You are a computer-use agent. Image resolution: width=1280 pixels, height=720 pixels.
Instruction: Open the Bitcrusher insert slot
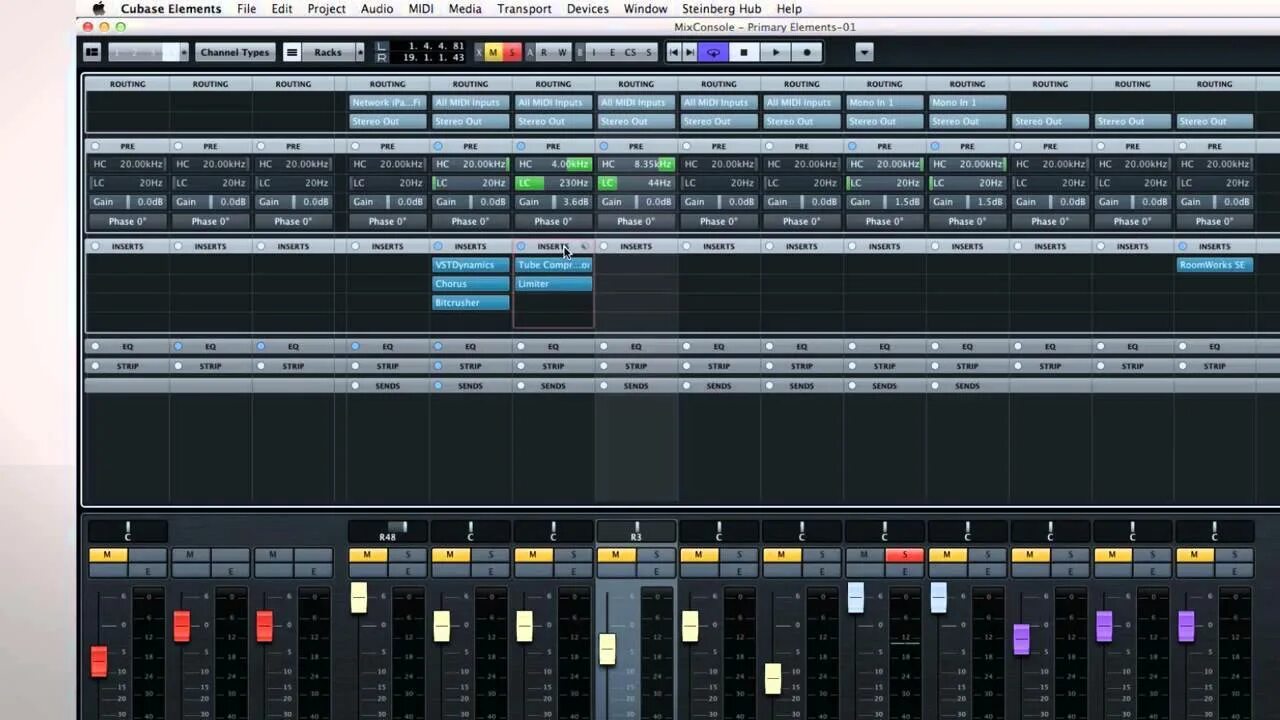470,303
